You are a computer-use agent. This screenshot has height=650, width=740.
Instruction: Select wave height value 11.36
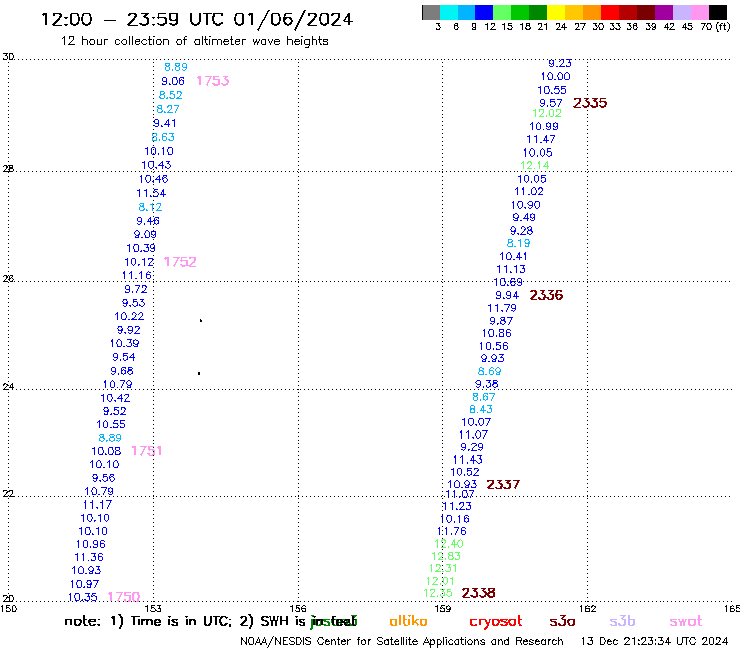pos(89,557)
